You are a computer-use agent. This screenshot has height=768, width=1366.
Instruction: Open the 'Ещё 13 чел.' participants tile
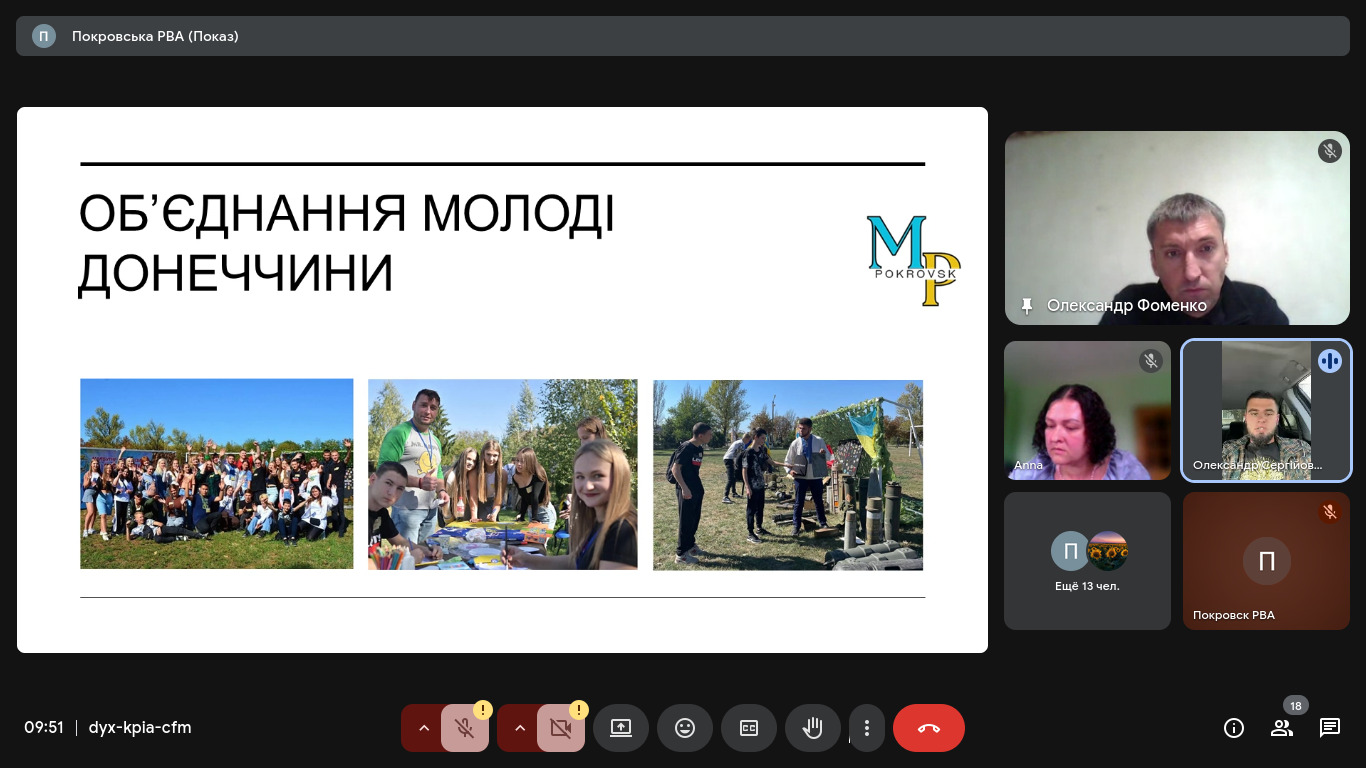pos(1087,561)
